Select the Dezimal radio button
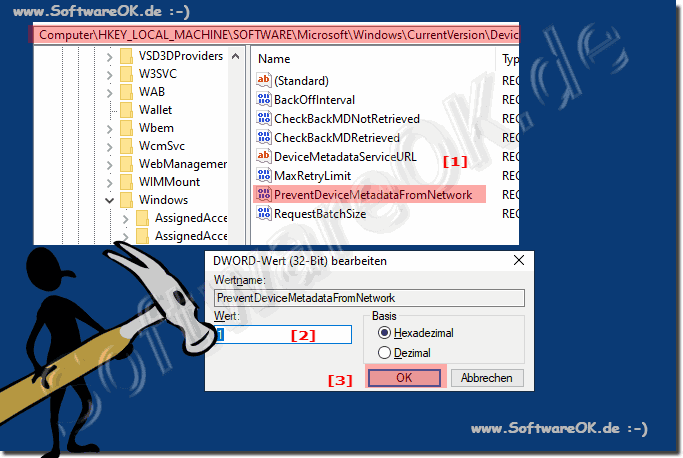The height and width of the screenshot is (458, 683). (x=384, y=353)
